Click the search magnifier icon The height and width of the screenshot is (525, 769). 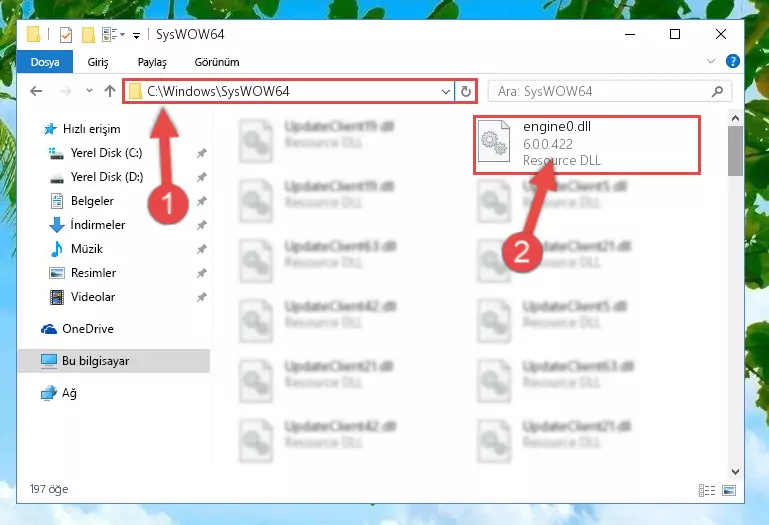tap(717, 91)
